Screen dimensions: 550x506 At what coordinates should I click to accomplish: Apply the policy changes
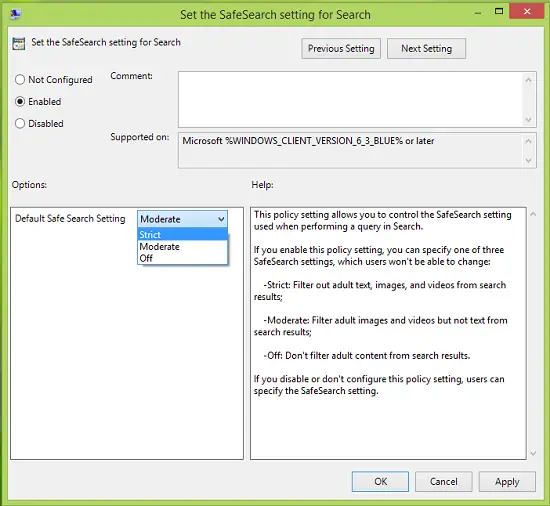click(x=507, y=481)
